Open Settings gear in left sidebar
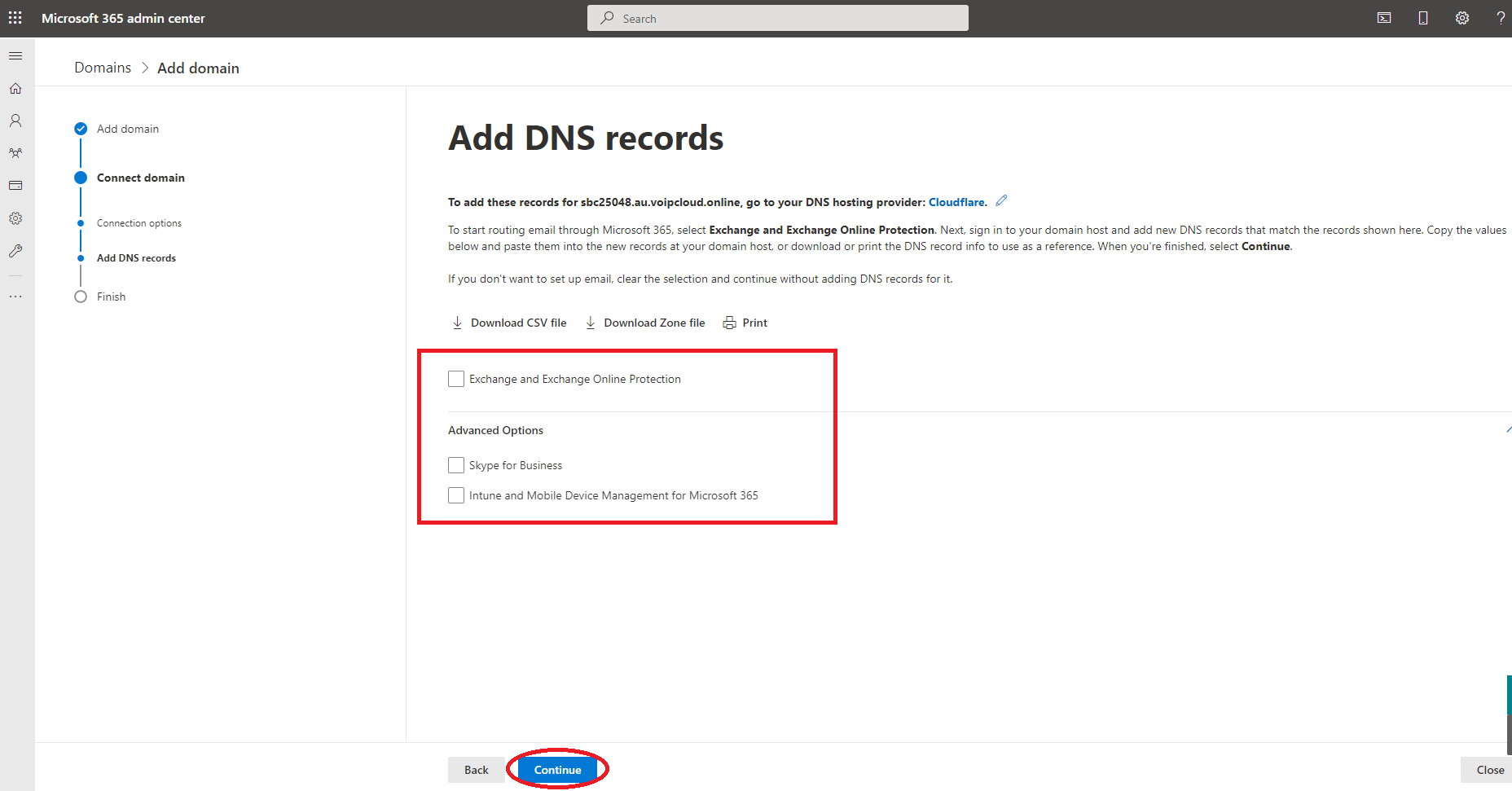 pos(15,218)
